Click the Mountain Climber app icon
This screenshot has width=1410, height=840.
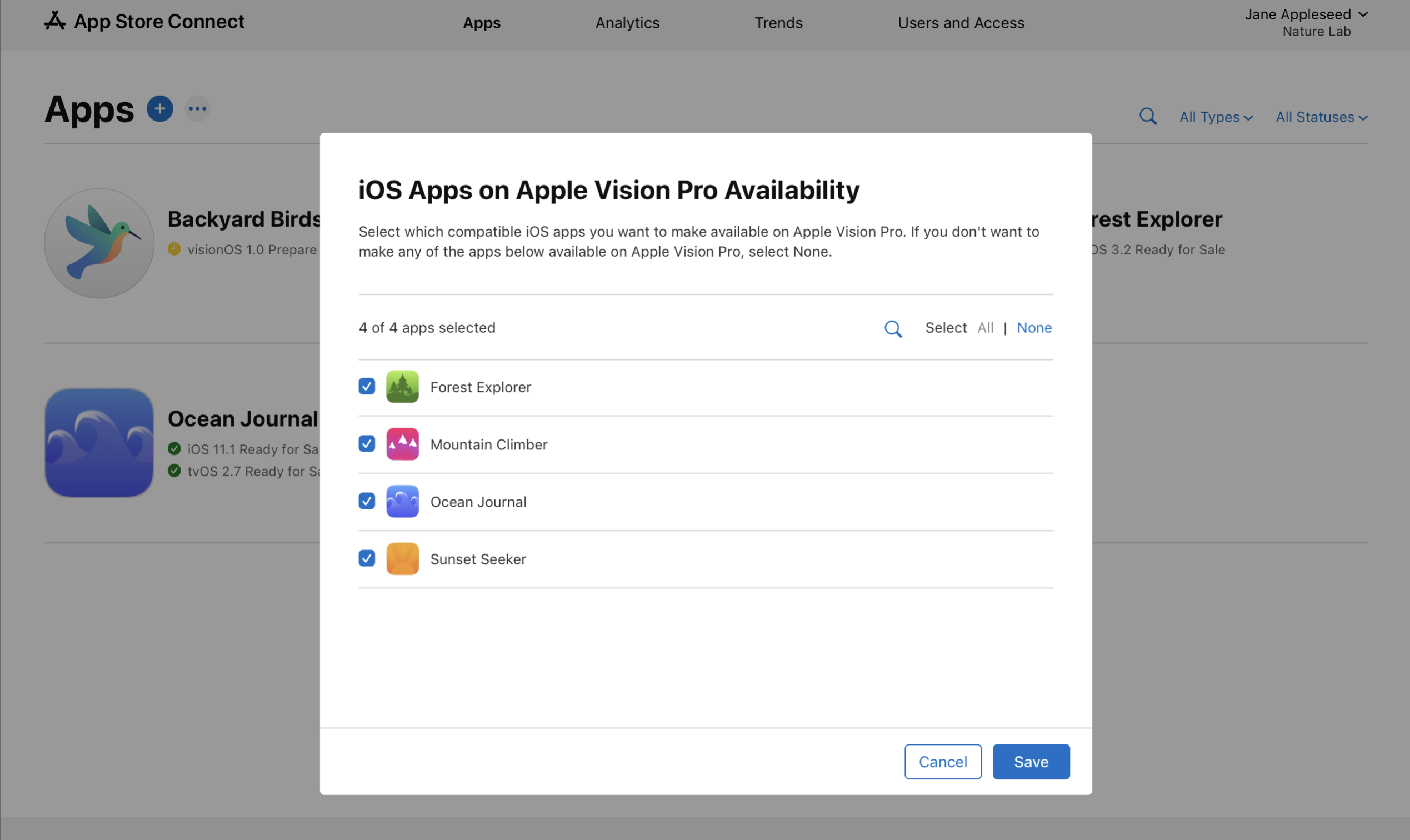point(402,444)
